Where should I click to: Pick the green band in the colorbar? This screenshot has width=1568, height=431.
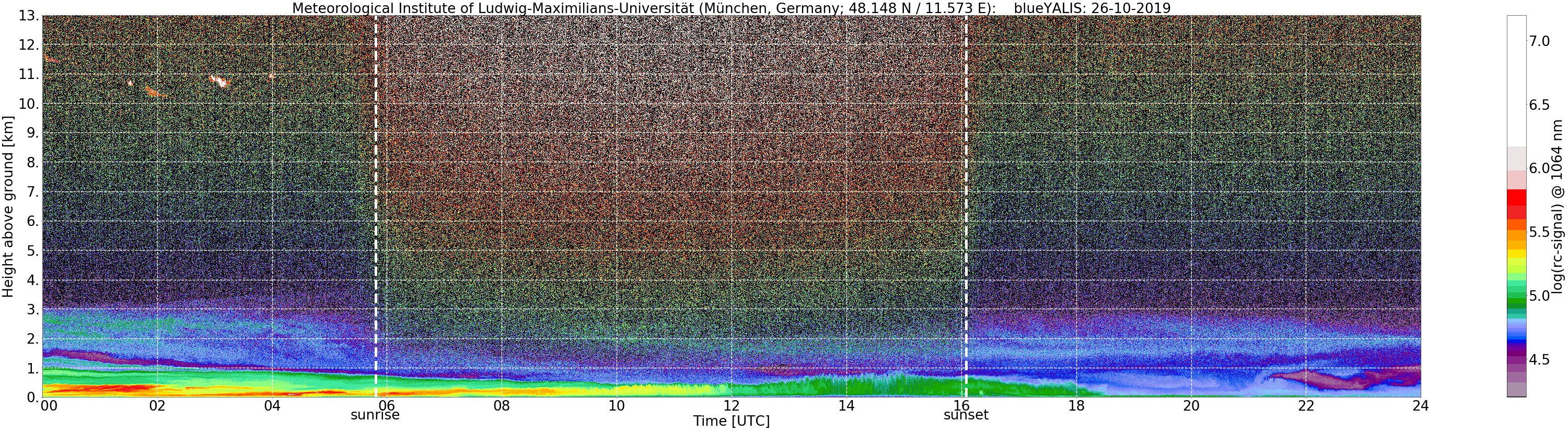pos(1516,302)
